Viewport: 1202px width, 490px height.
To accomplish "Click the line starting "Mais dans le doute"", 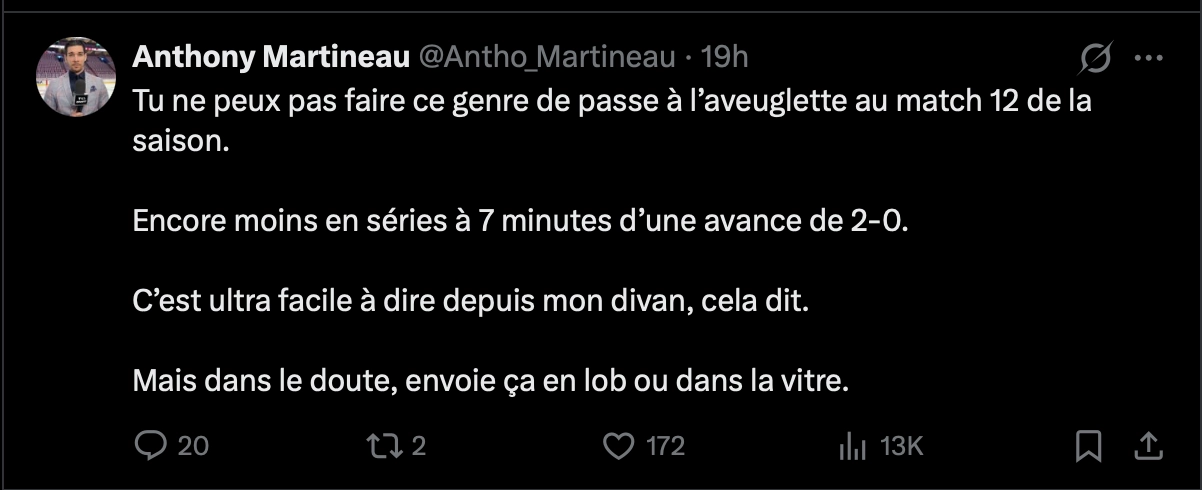I will 490,381.
